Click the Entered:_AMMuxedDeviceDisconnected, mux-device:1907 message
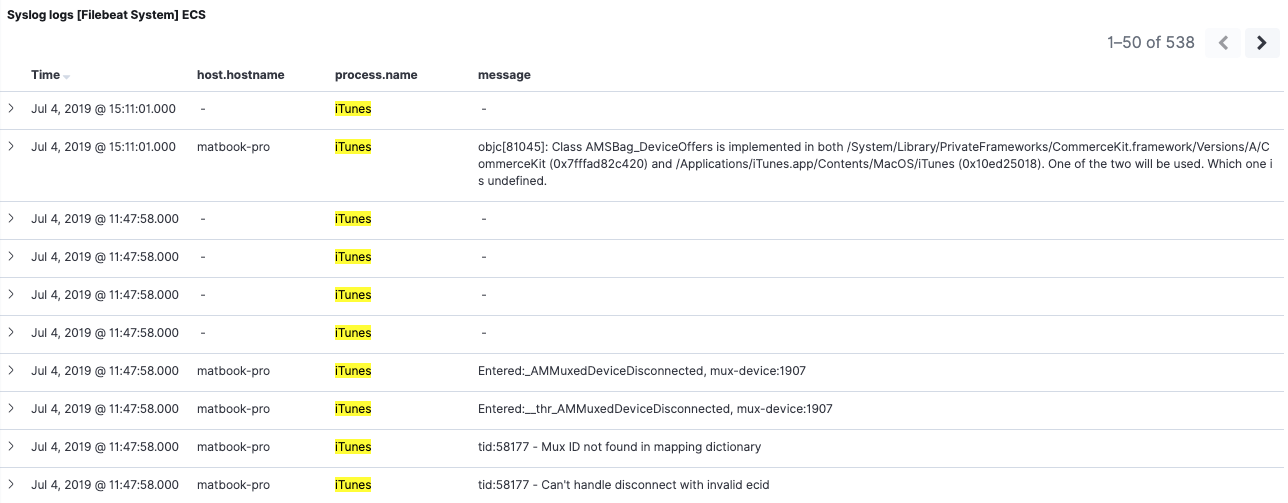 pos(642,371)
